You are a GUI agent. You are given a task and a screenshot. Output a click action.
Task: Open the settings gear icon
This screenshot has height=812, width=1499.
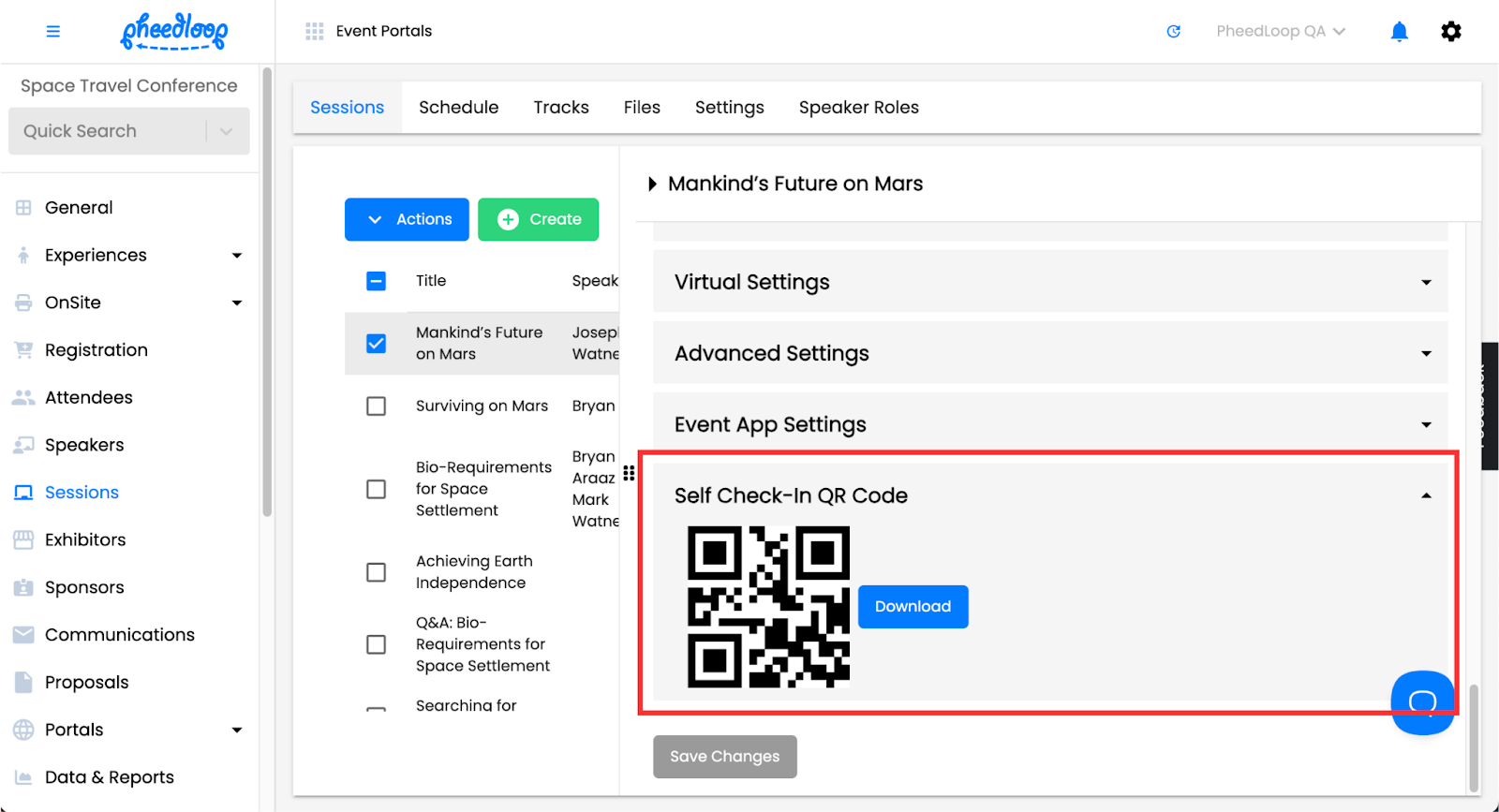1450,31
